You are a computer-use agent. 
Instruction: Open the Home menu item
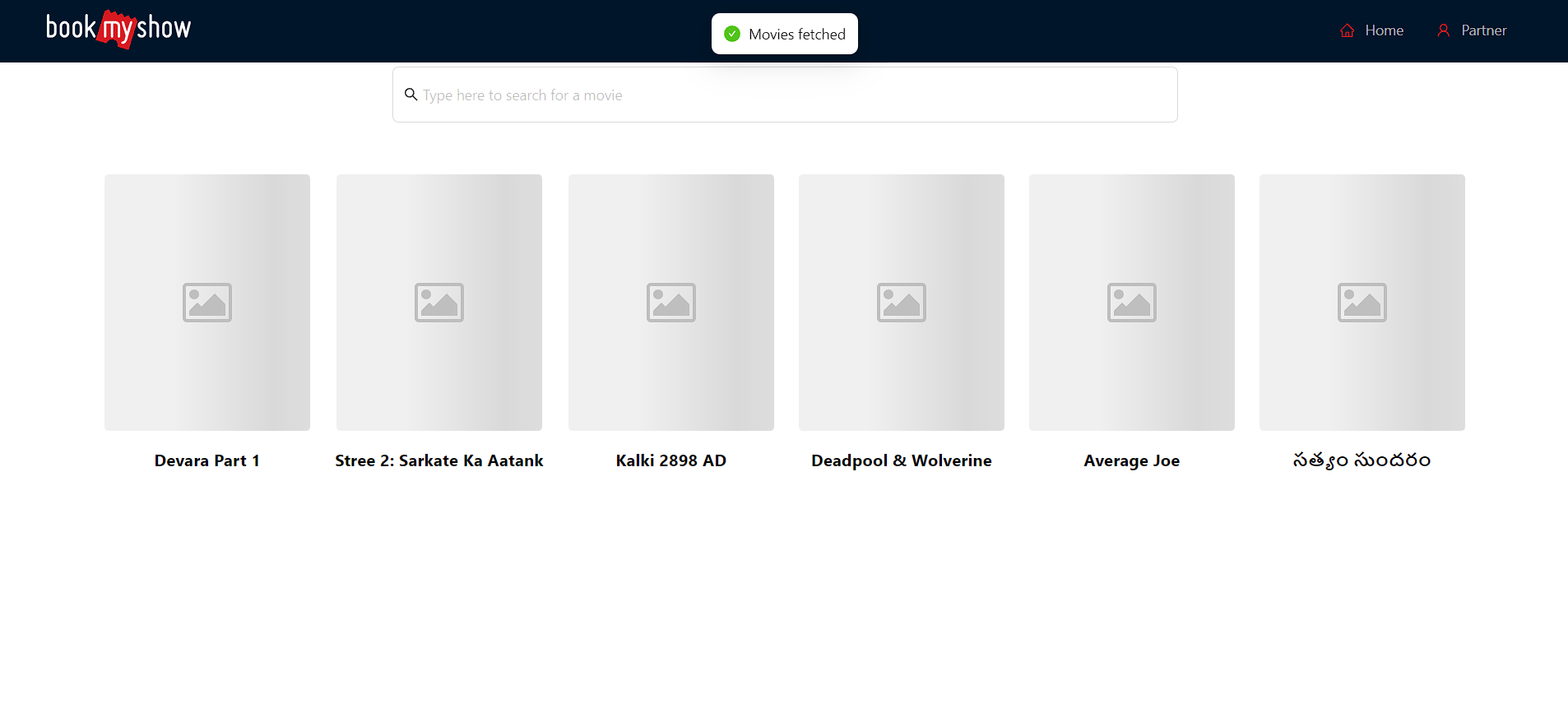tap(1384, 30)
